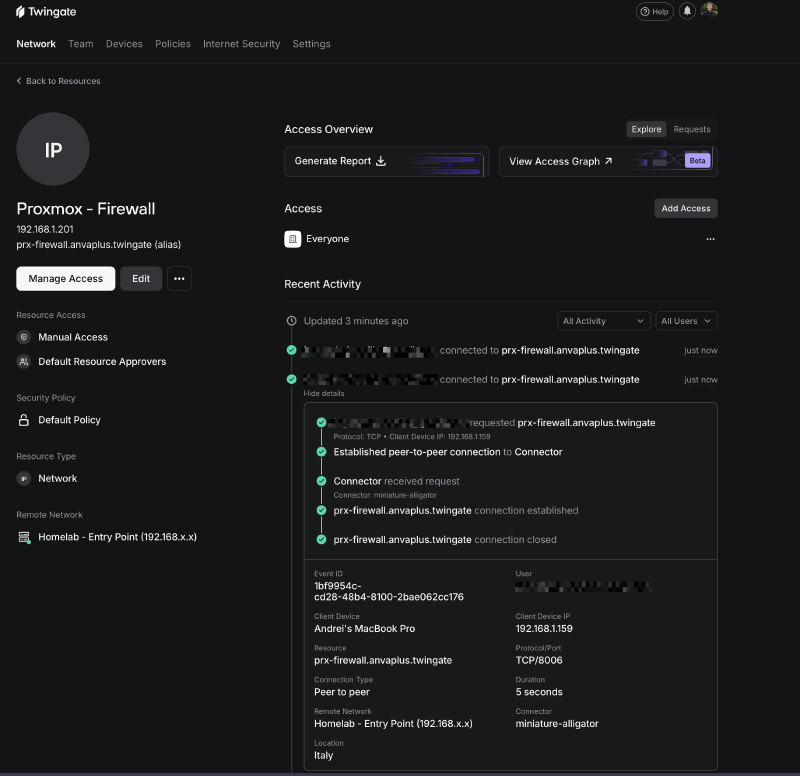800x776 pixels.
Task: Go to the Settings tab
Action: pos(311,44)
